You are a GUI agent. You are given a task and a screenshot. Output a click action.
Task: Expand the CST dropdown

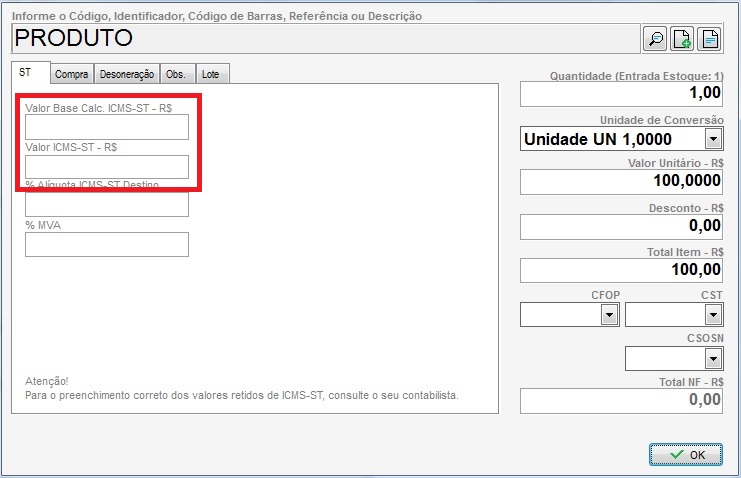(x=712, y=315)
